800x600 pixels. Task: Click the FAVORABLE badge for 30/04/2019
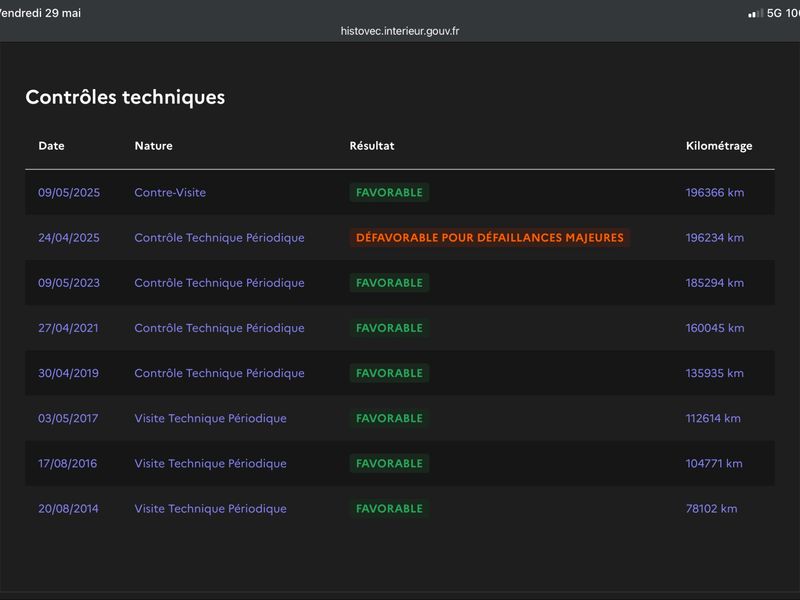point(389,373)
